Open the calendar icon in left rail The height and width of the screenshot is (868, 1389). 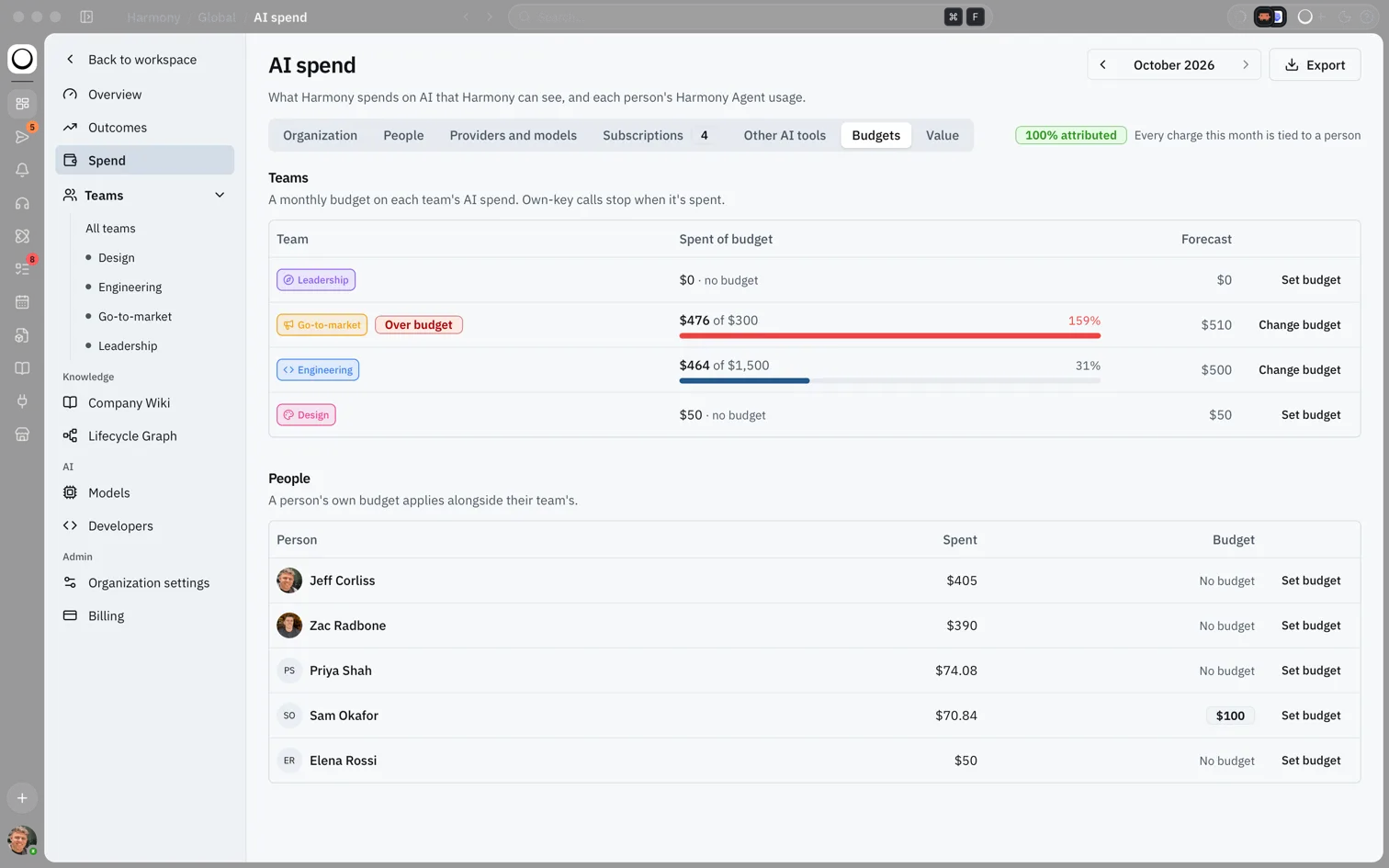[22, 302]
